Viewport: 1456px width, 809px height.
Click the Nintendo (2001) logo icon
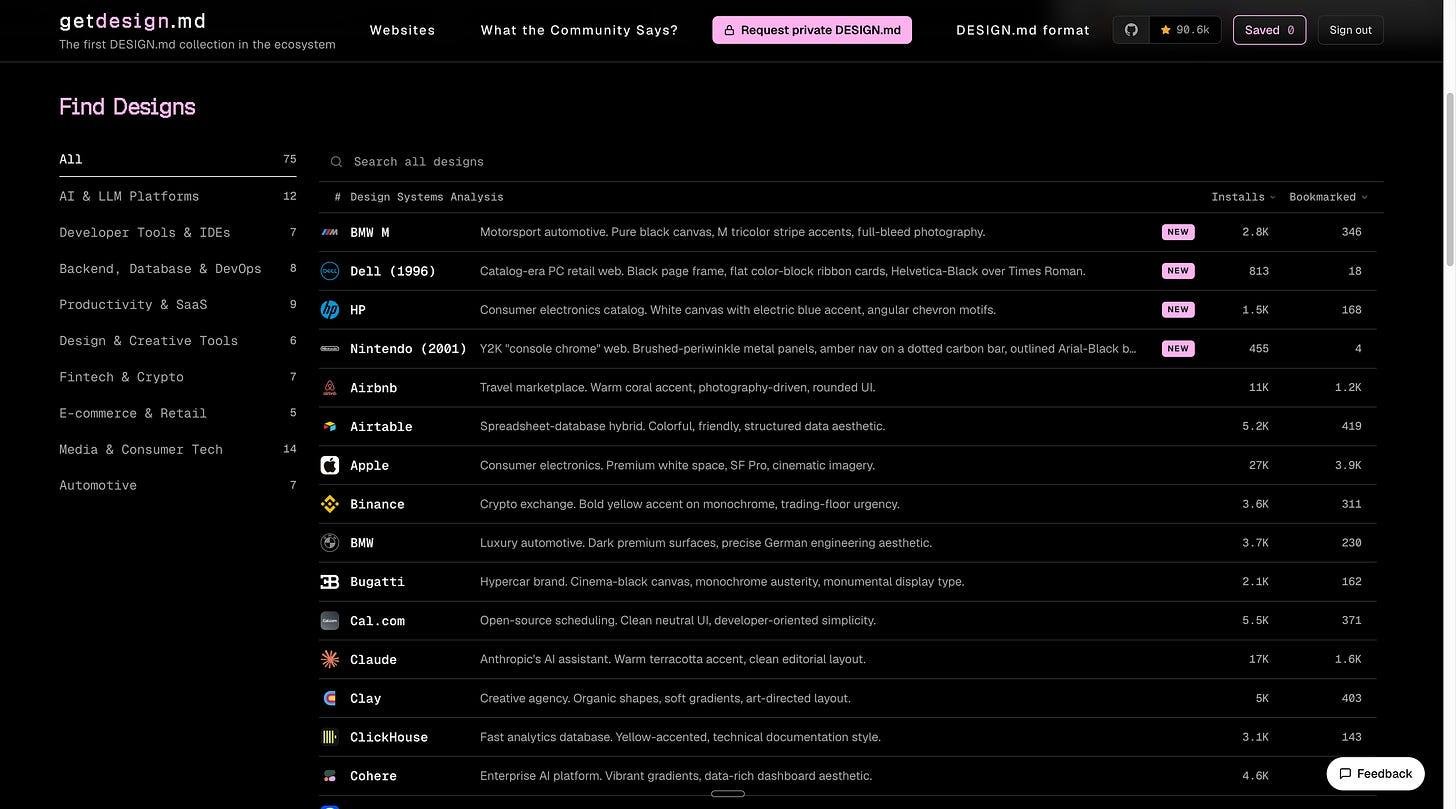coord(329,349)
